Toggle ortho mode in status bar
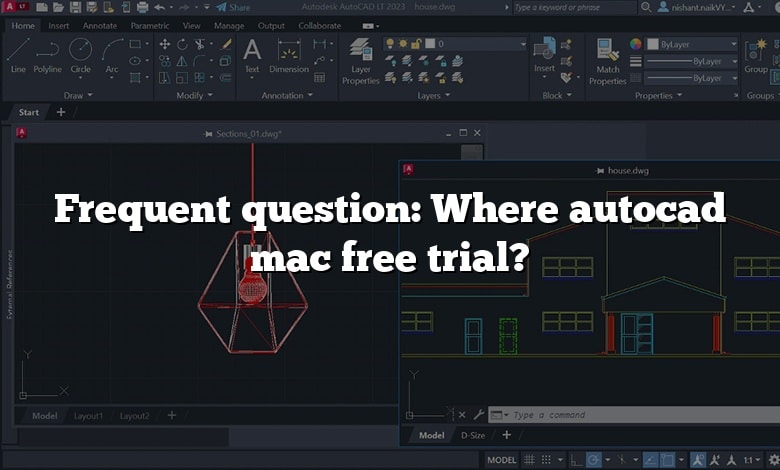This screenshot has width=780, height=470. click(x=576, y=460)
